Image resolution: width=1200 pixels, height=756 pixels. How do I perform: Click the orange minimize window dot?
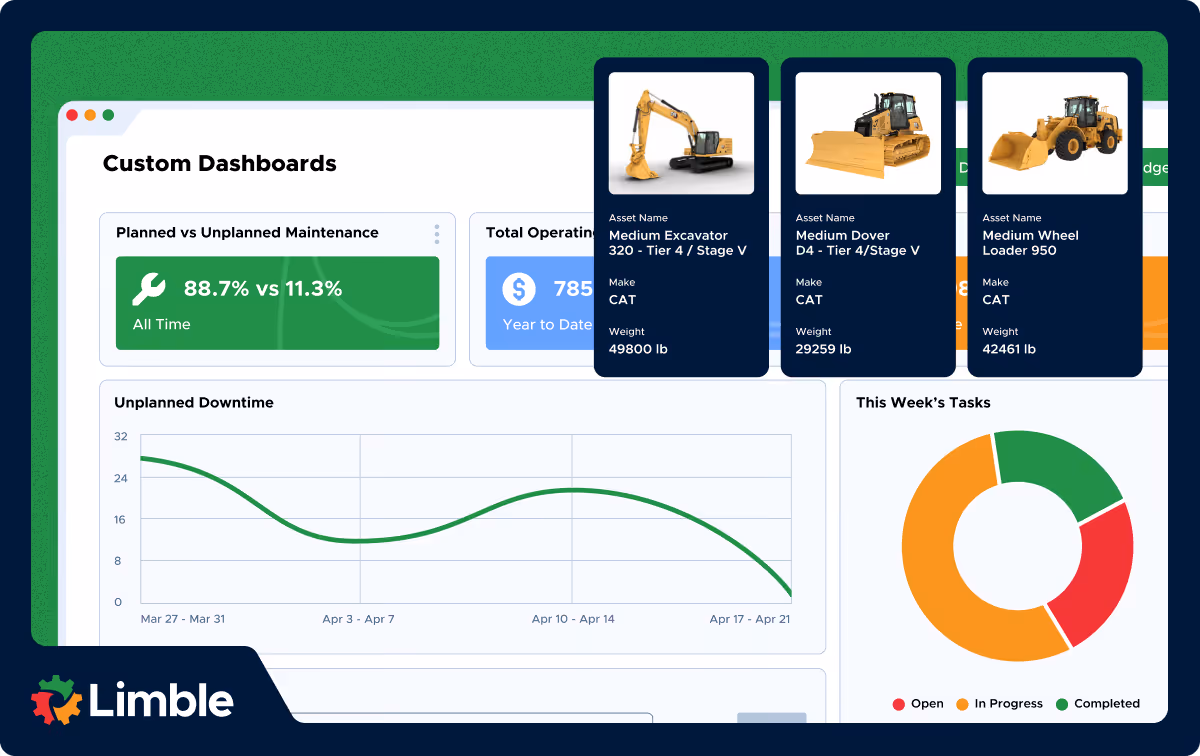coord(90,115)
